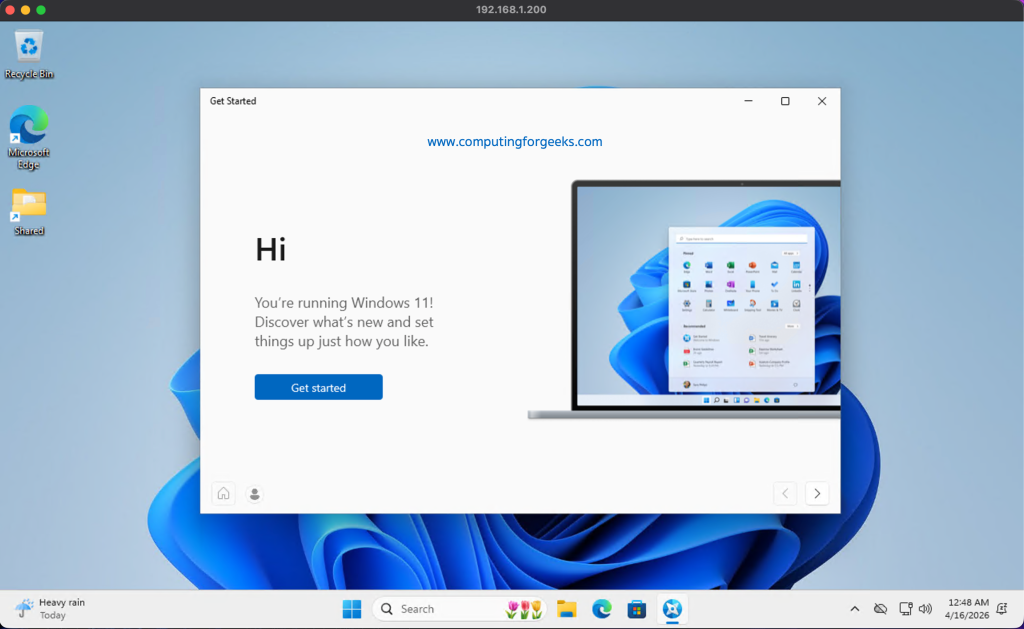Viewport: 1024px width, 629px height.
Task: Click the Windows Start button
Action: tap(351, 608)
